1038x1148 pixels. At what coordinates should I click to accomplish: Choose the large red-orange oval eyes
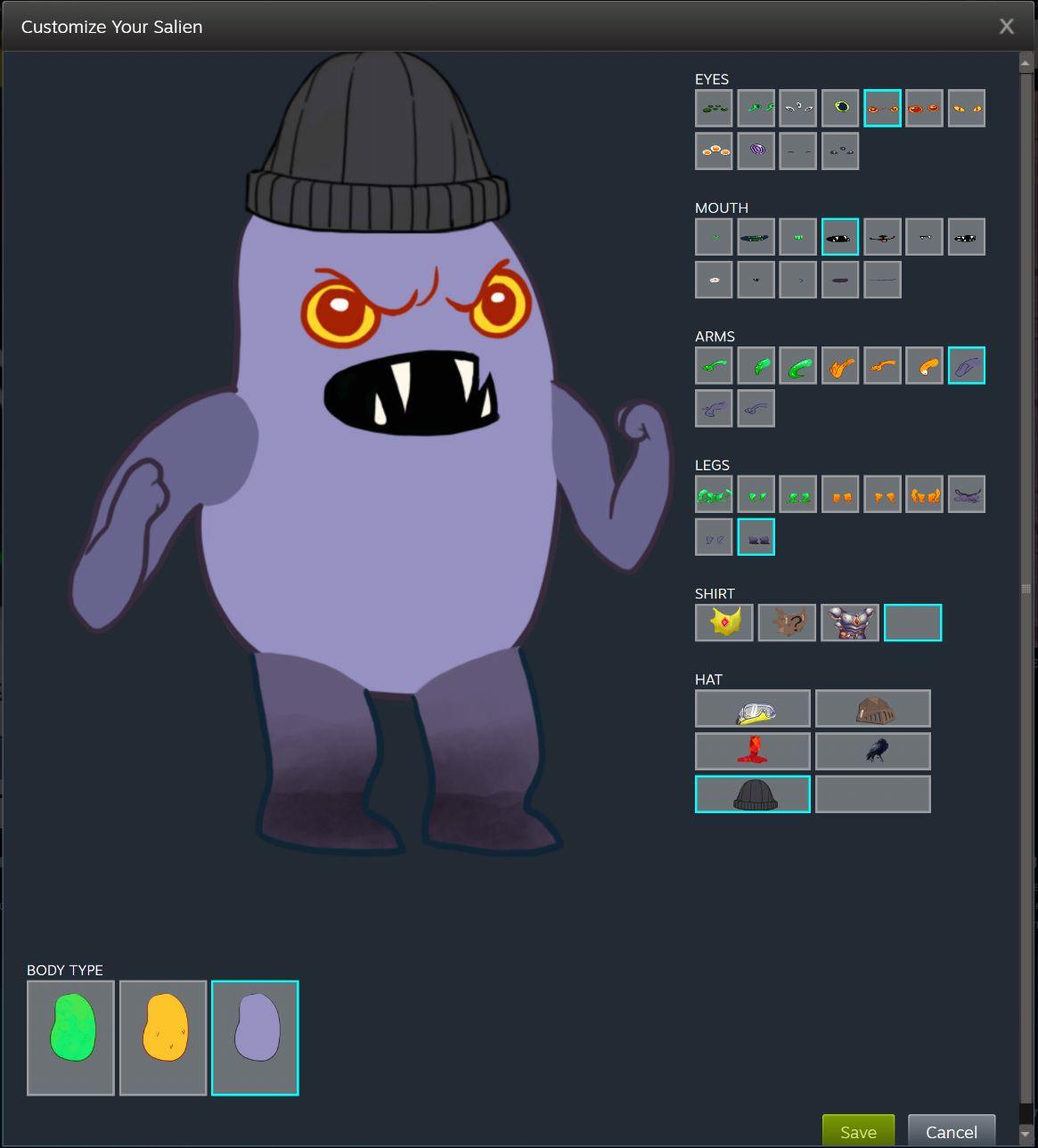point(924,109)
